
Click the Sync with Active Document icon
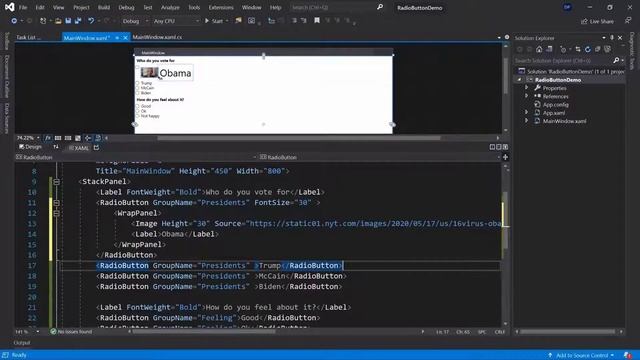tap(578, 49)
